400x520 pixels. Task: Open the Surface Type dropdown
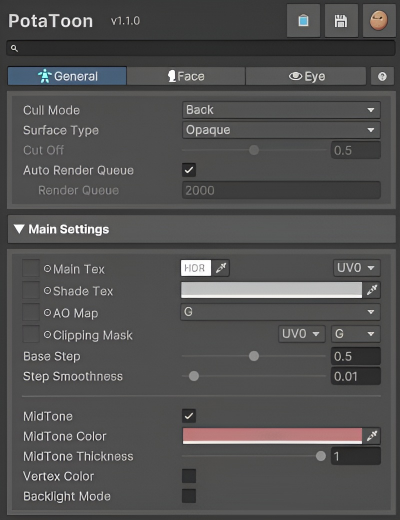281,130
